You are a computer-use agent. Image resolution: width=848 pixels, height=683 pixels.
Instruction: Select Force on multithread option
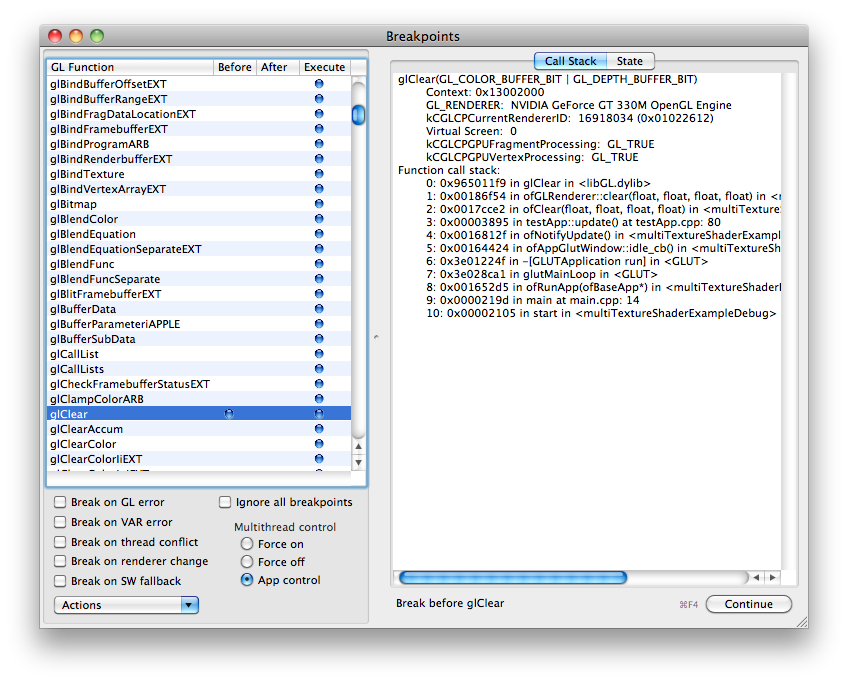(x=247, y=543)
